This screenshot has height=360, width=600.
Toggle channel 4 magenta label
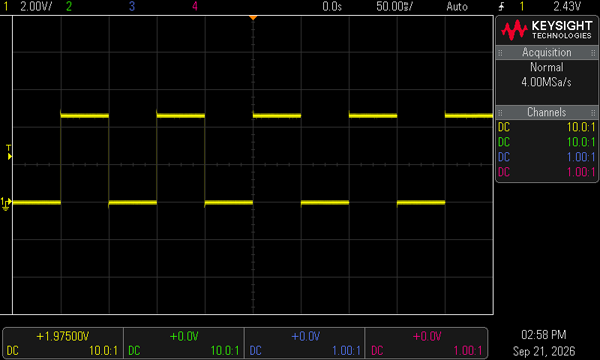point(195,6)
